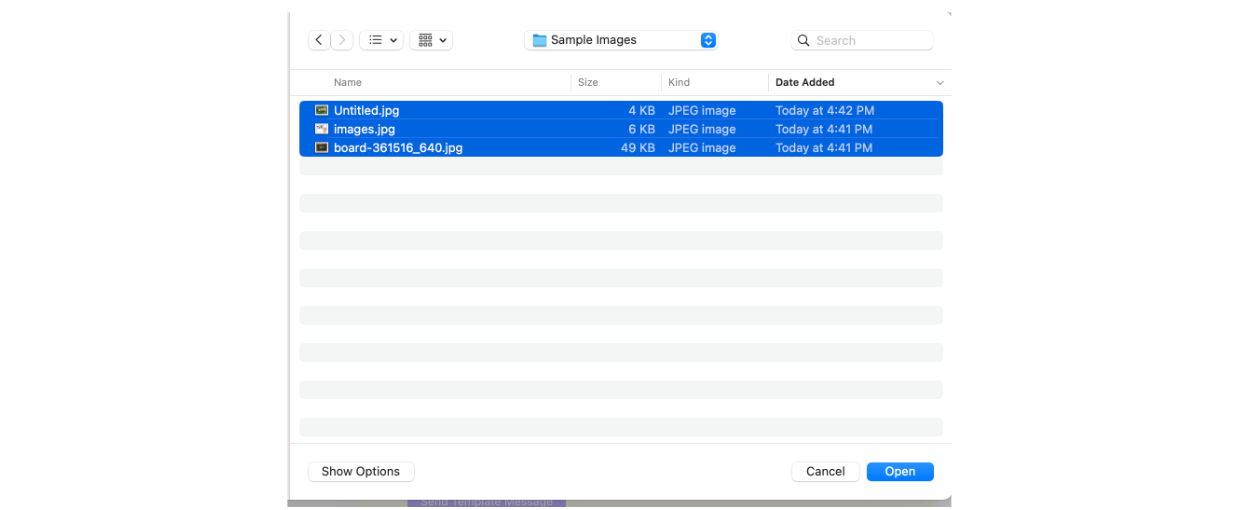Viewport: 1236px width, 510px height.
Task: Click JPEG image kind for board-361516_640.jpg
Action: [x=702, y=147]
